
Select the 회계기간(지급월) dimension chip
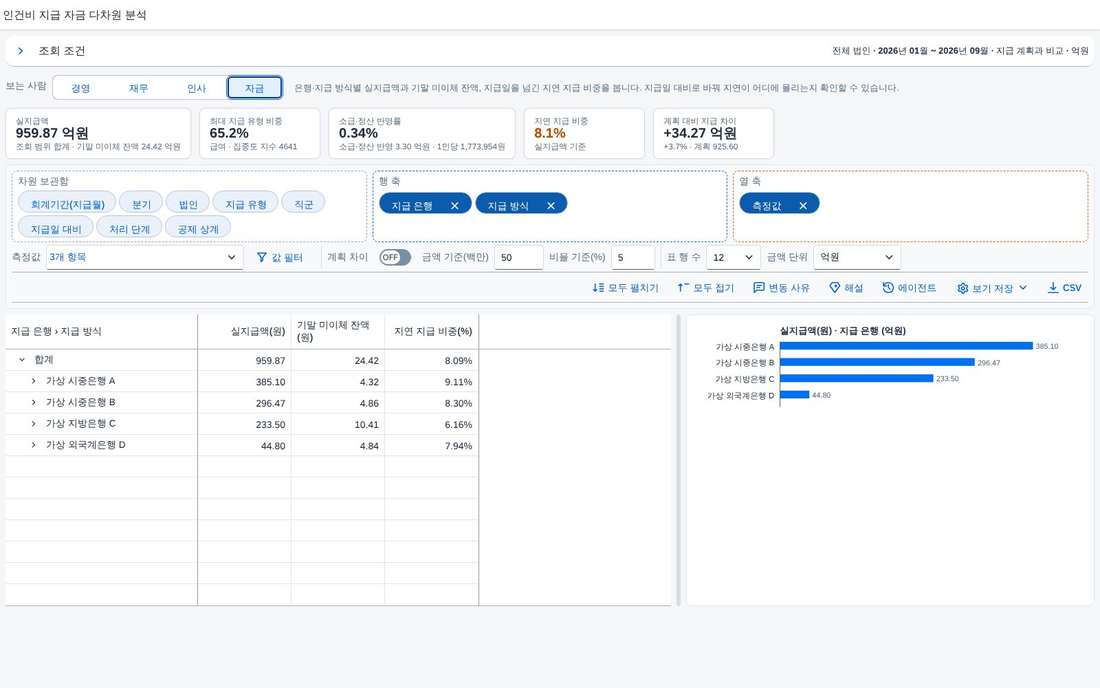pyautogui.click(x=67, y=204)
